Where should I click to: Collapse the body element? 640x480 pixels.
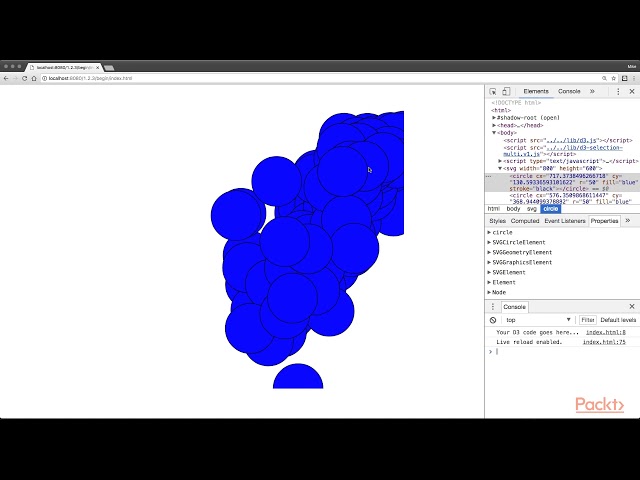tap(494, 133)
